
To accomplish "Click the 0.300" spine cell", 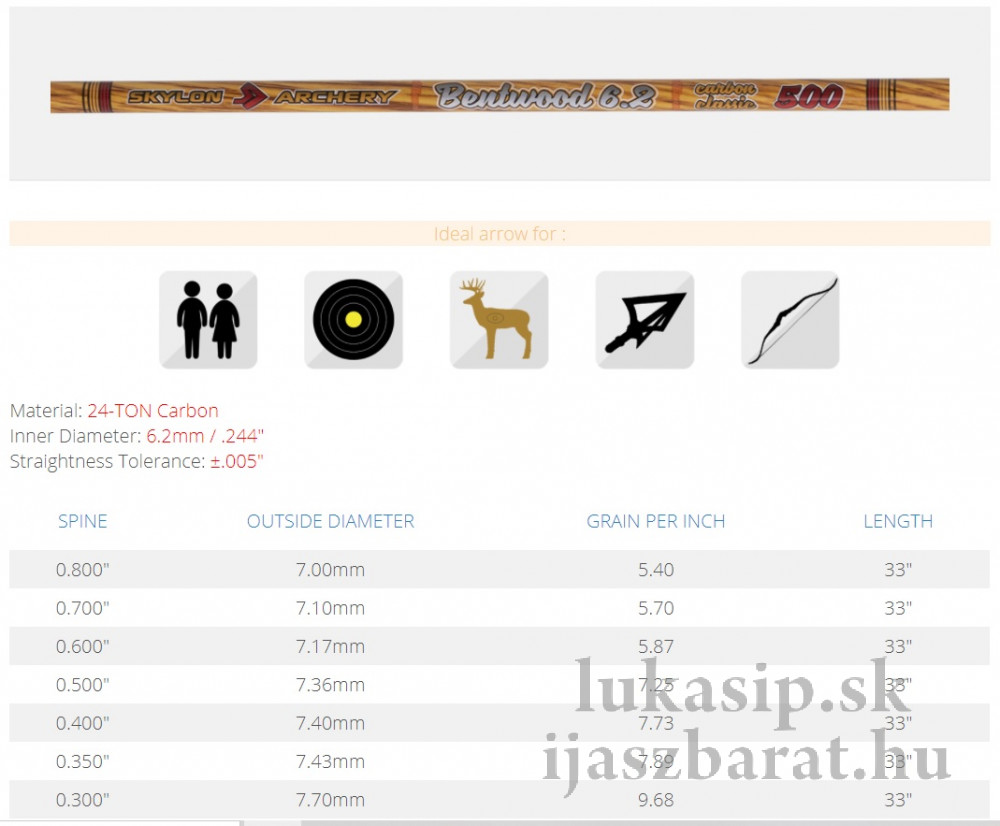I will pos(82,799).
